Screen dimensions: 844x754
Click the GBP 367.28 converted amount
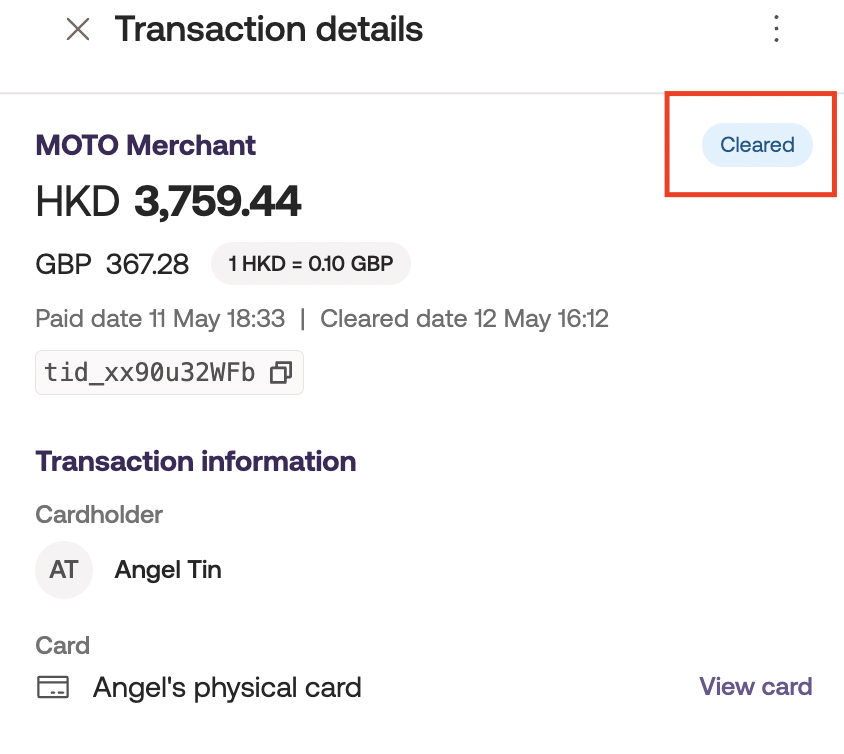112,264
